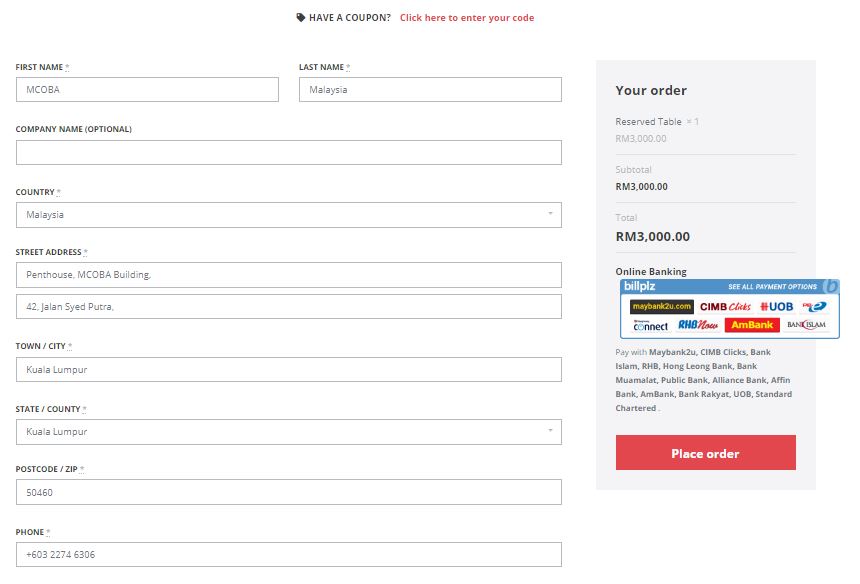Click 'Click here to enter your code' link
Image resolution: width=860 pixels, height=584 pixels.
(467, 18)
